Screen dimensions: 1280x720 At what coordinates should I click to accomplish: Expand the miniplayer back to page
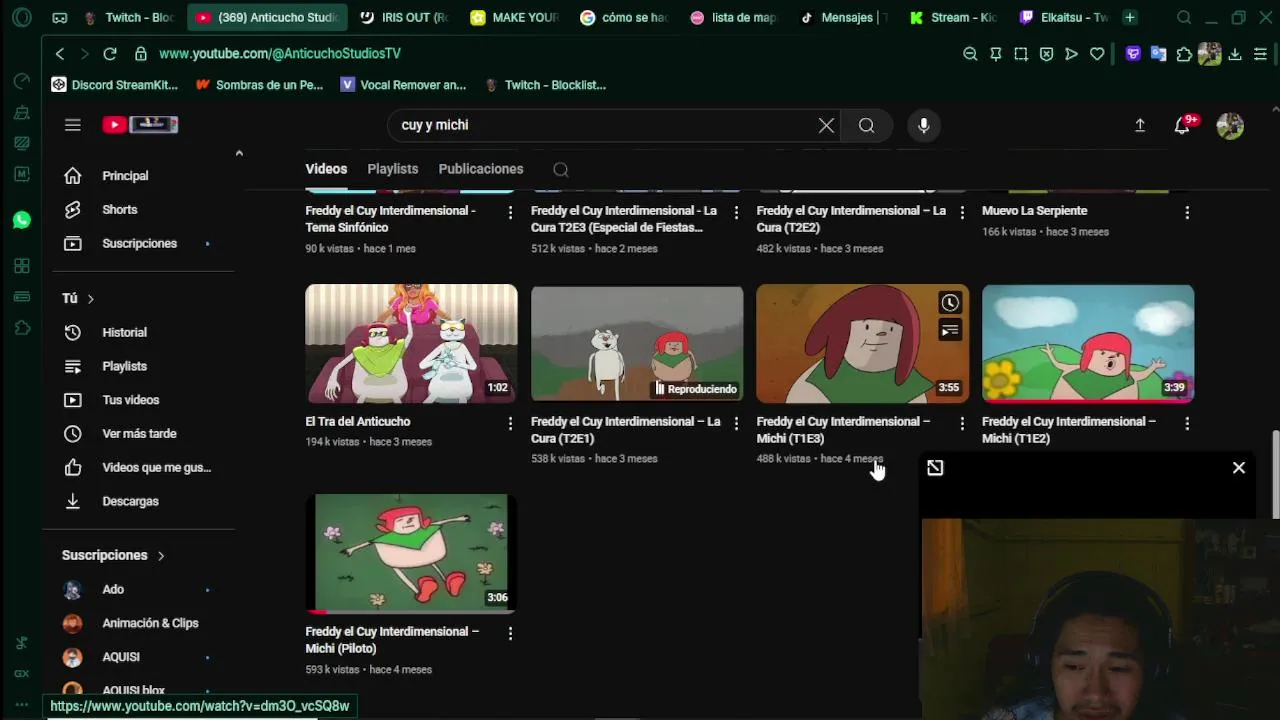pos(935,468)
